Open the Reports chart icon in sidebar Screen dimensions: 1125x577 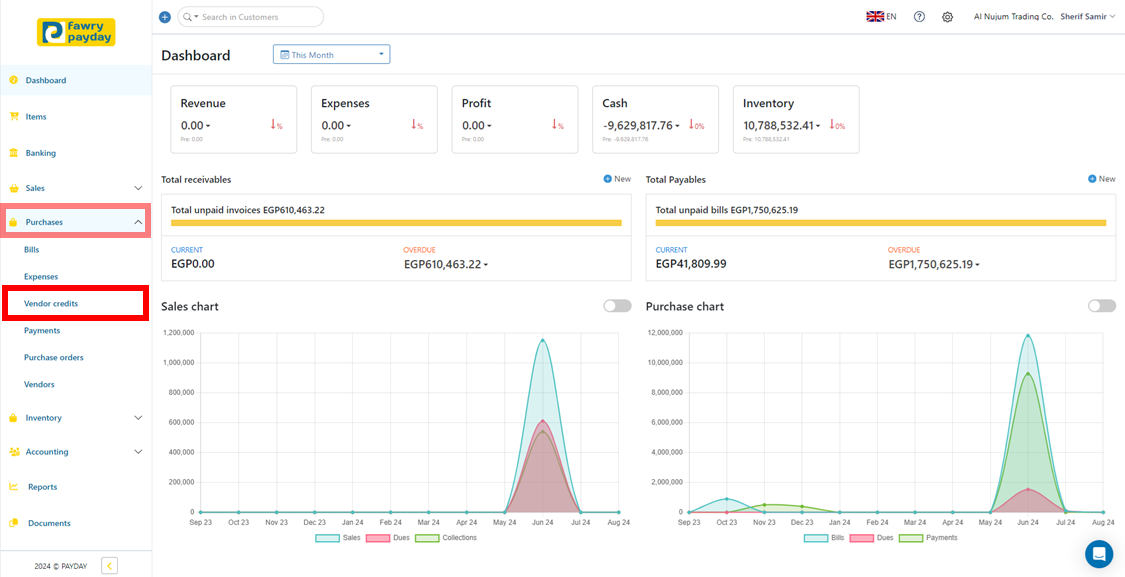click(14, 487)
